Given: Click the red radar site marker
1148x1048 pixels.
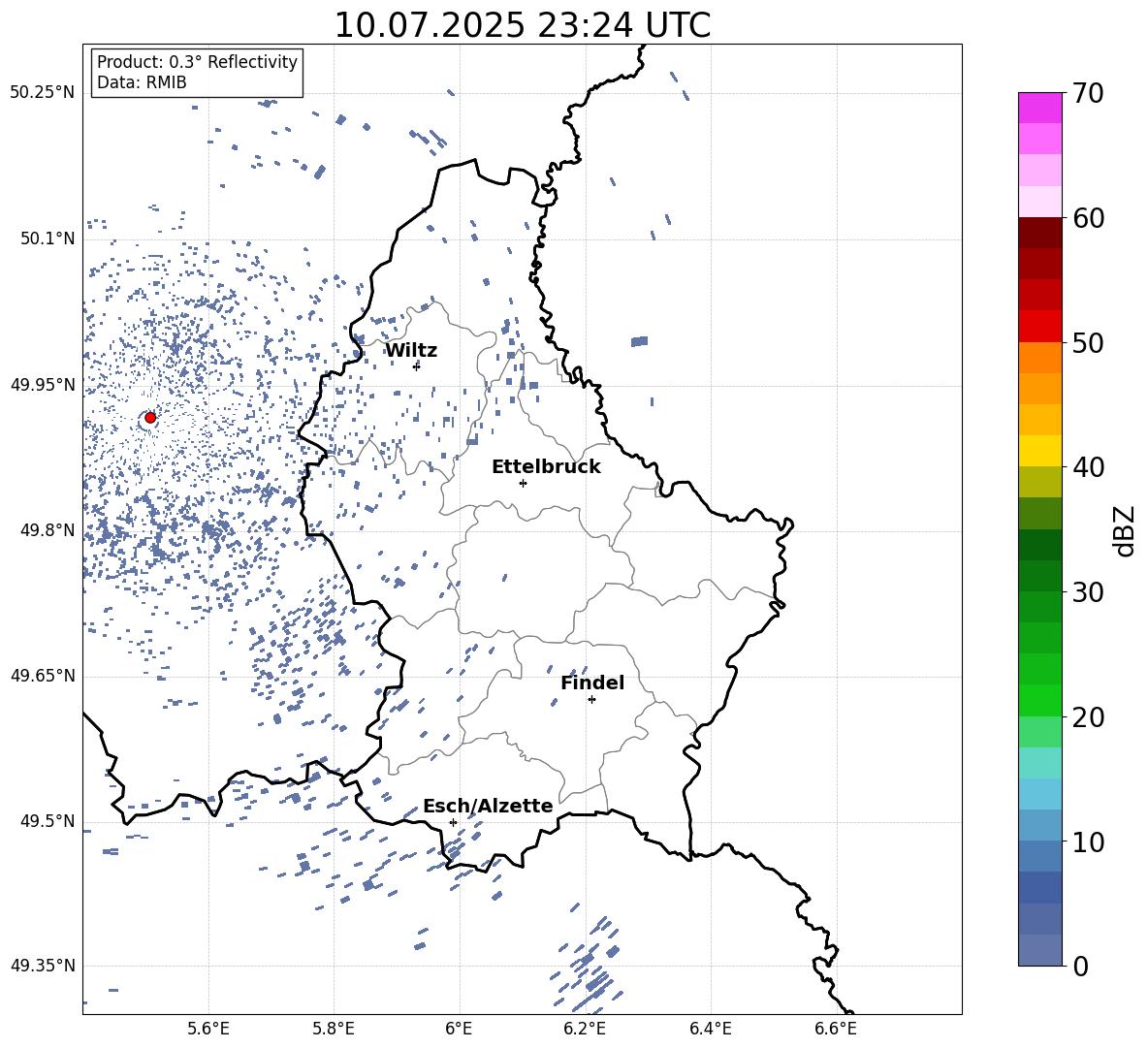Looking at the screenshot, I should (x=150, y=418).
